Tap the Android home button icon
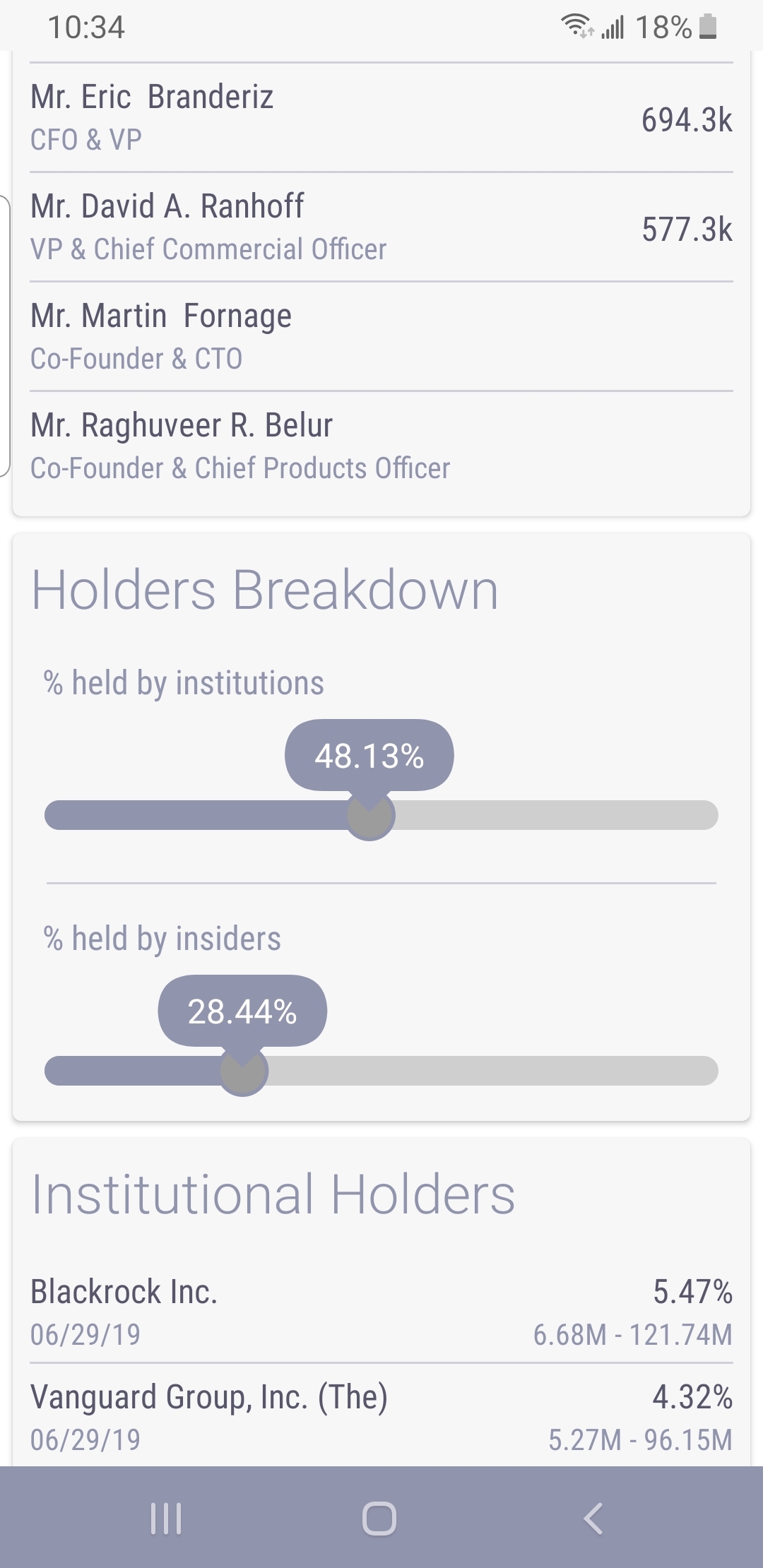Image resolution: width=763 pixels, height=1568 pixels. pos(379,1518)
